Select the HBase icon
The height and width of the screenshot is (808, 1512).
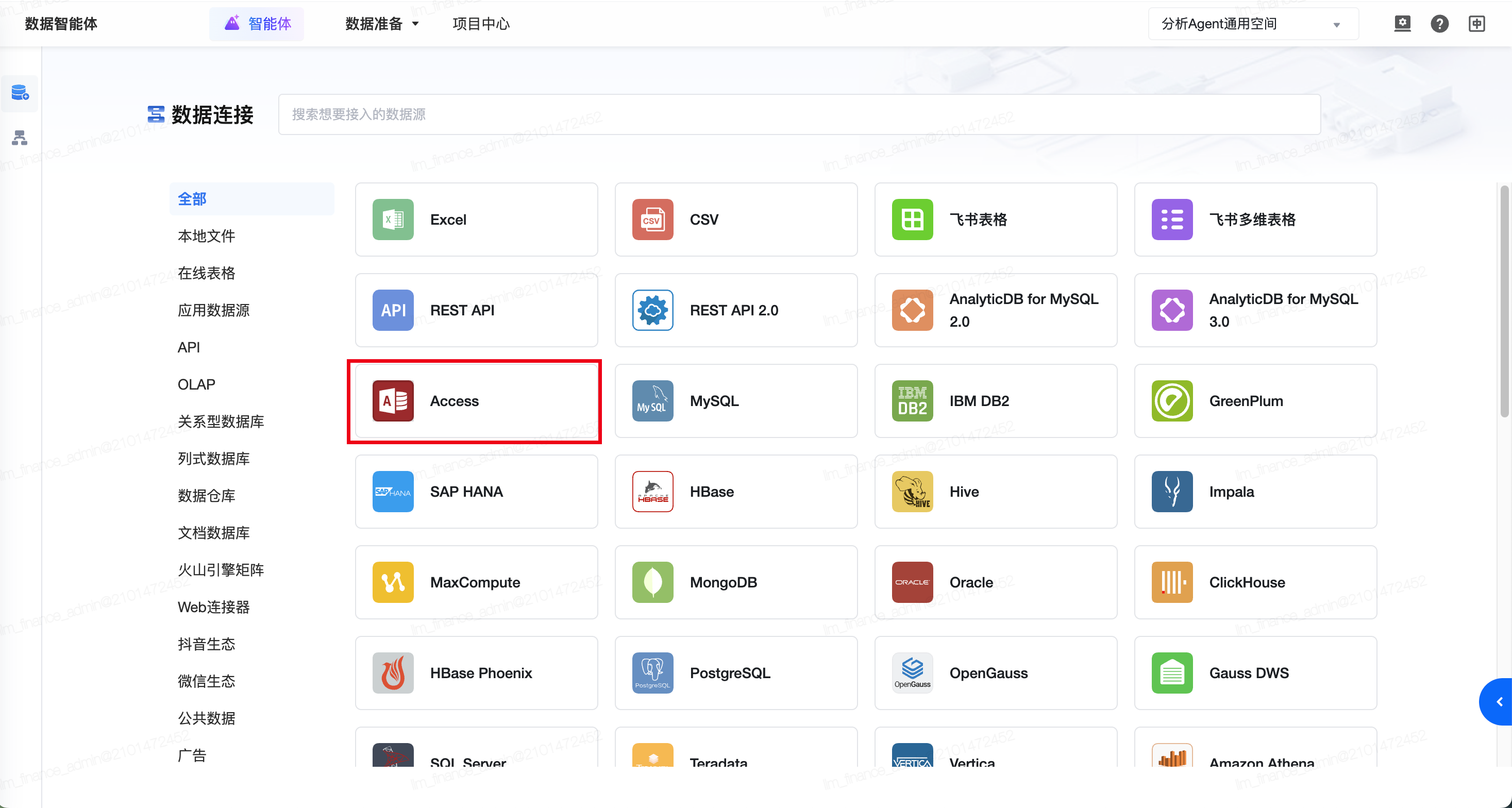click(x=652, y=492)
